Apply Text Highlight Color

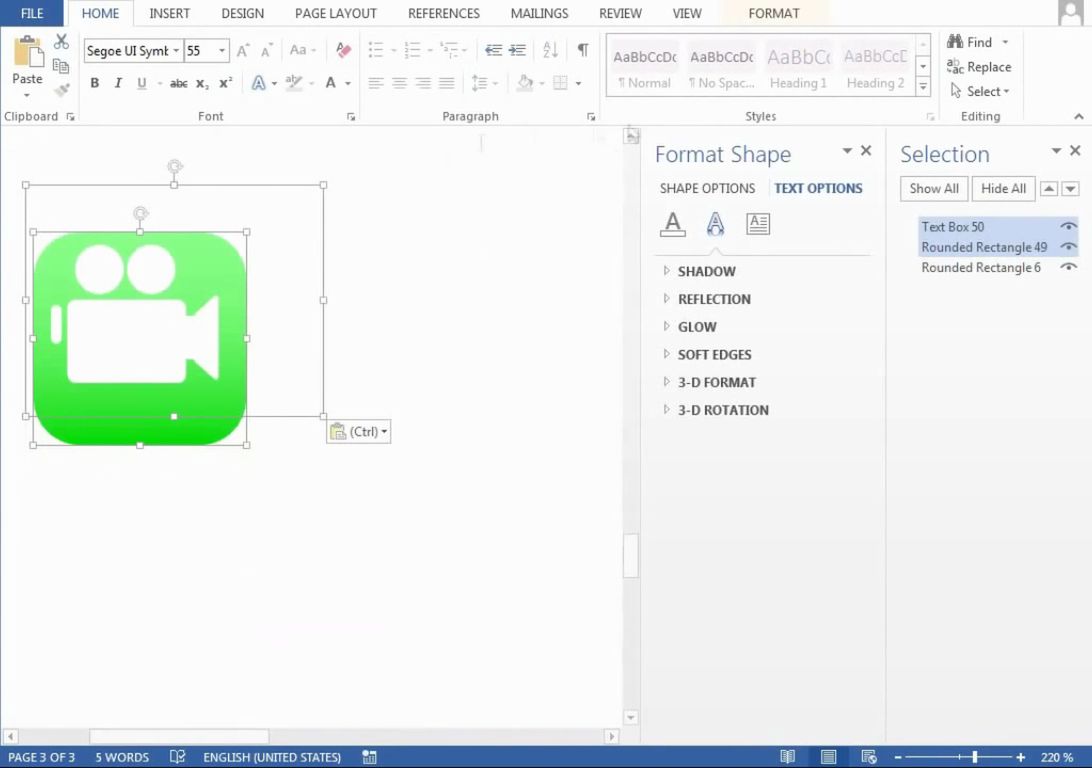coord(294,83)
